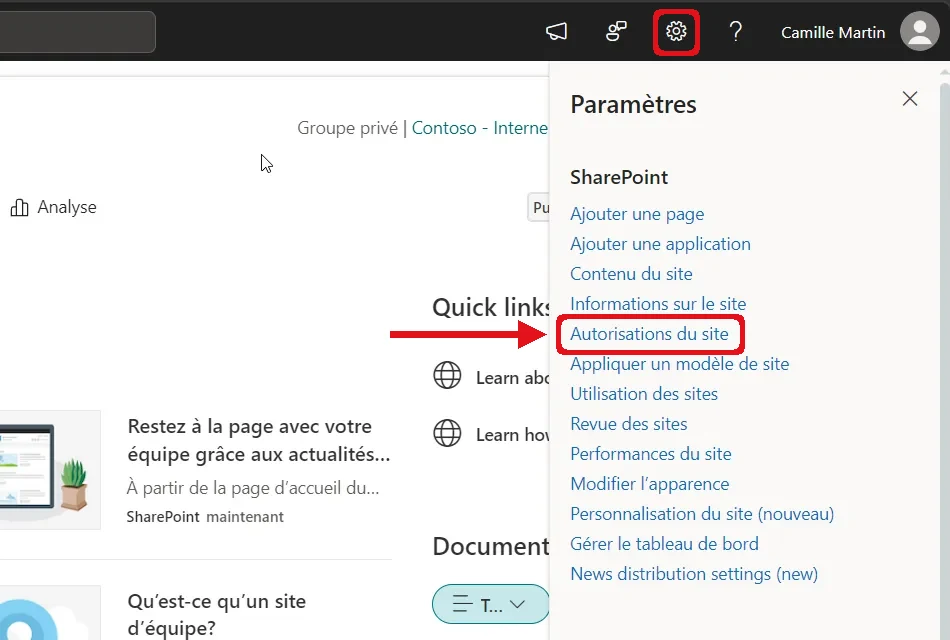Click the "Learn hov" quick link text

513,435
